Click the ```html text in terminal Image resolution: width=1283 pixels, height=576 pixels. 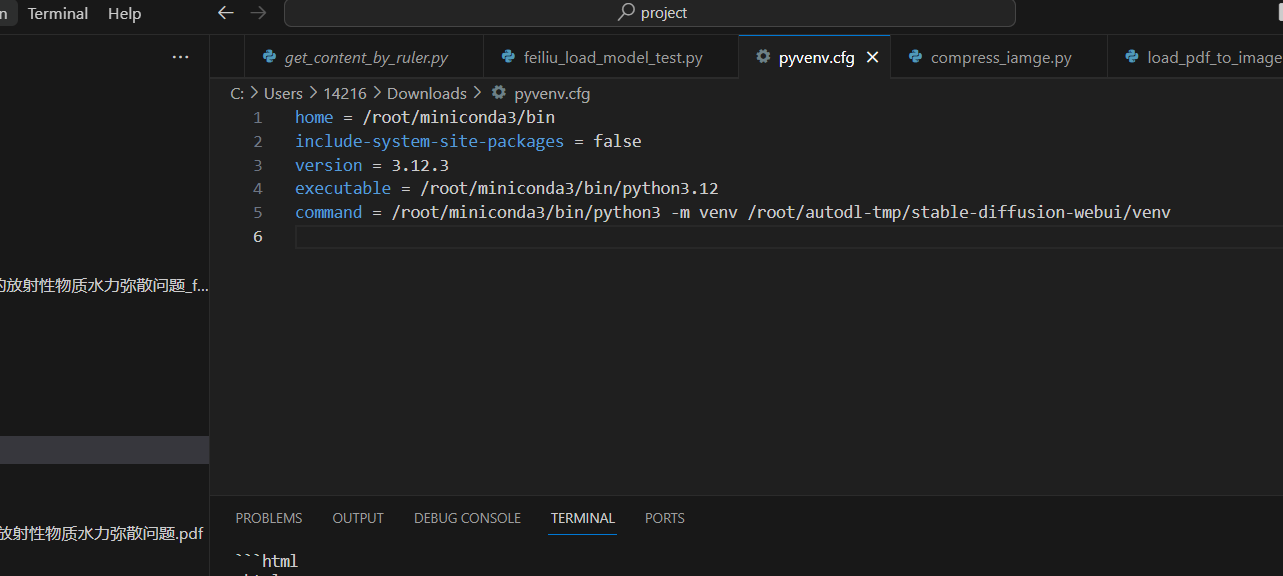(266, 561)
